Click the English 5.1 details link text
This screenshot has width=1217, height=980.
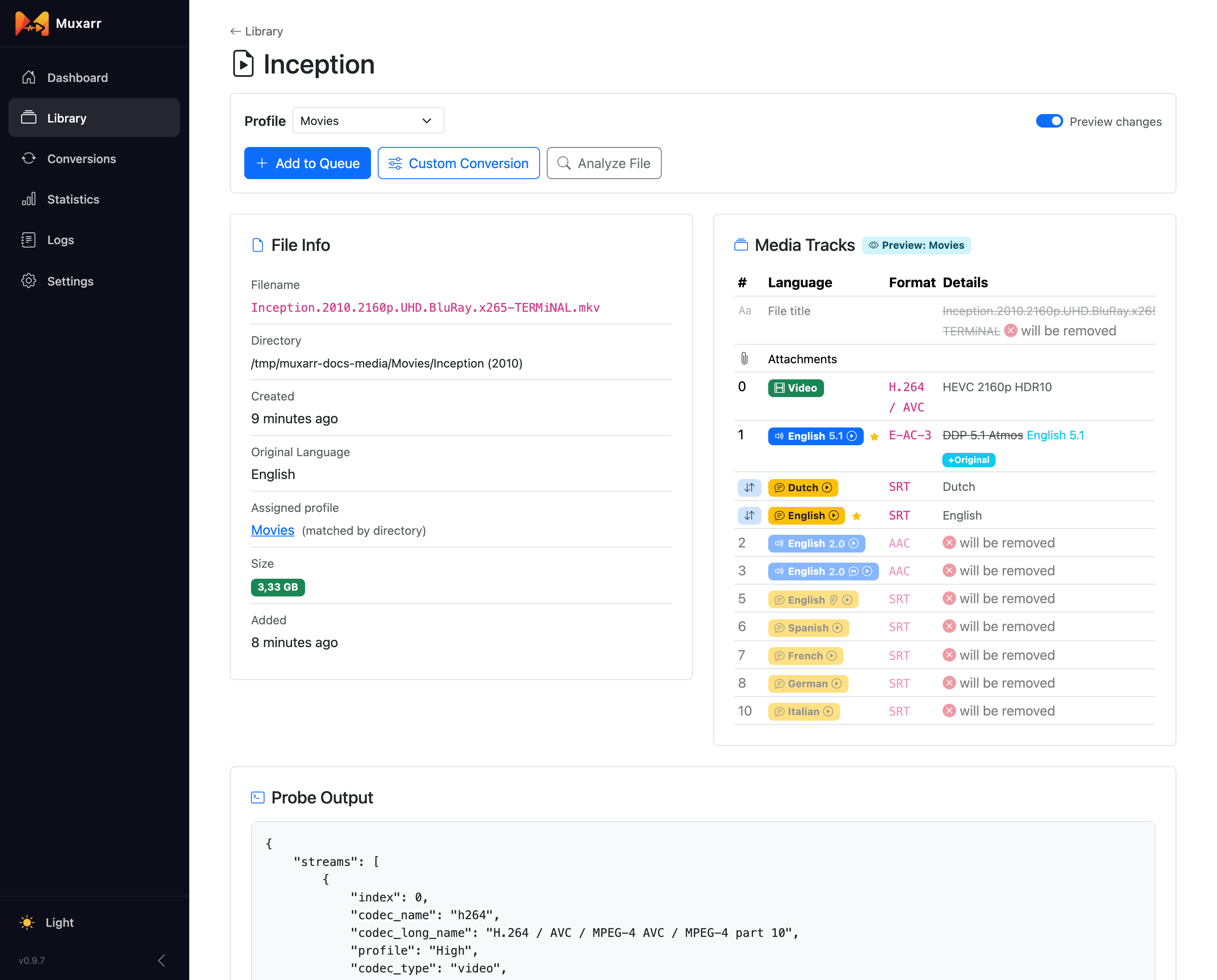[x=1056, y=435]
